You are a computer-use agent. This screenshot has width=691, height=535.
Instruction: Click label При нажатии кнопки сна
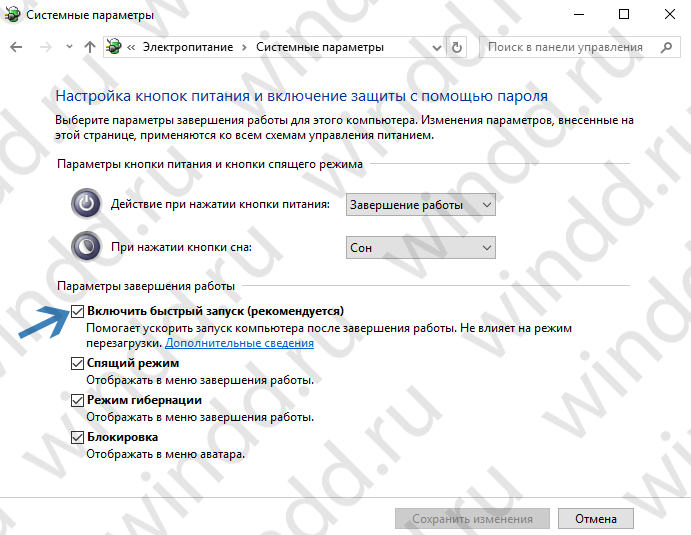pyautogui.click(x=182, y=247)
